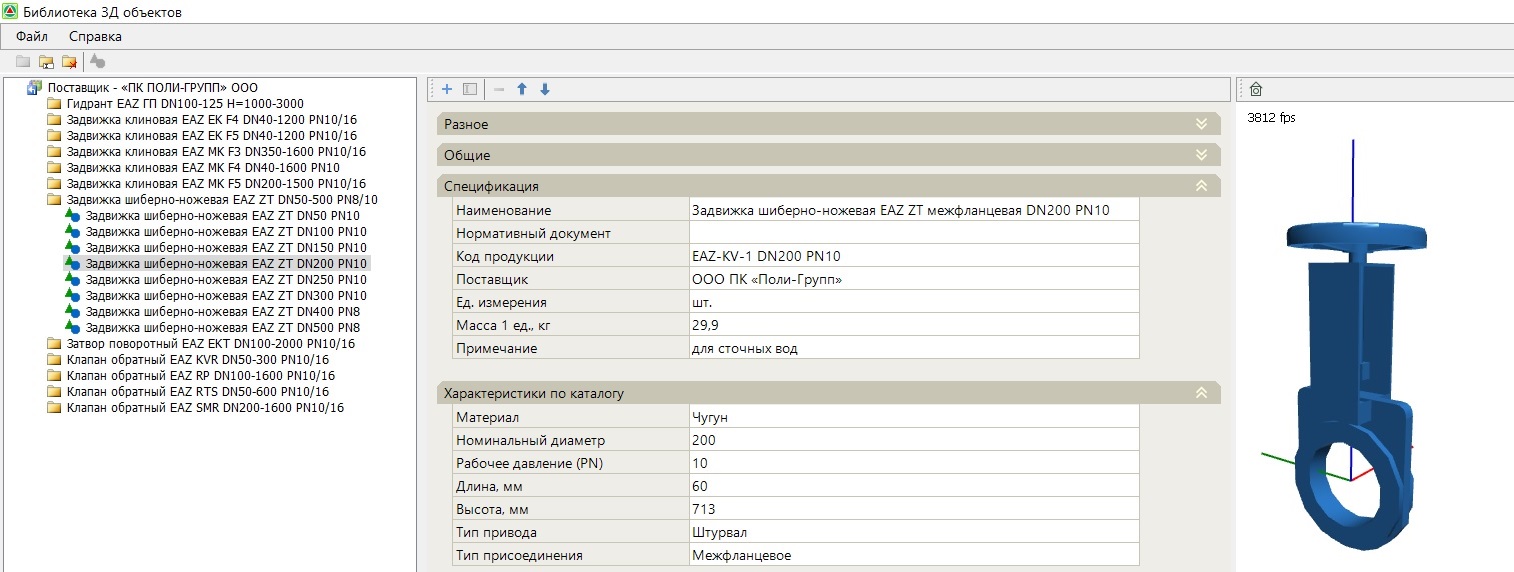Click the blue plus add-property icon
Image resolution: width=1514 pixels, height=572 pixels.
(x=447, y=89)
